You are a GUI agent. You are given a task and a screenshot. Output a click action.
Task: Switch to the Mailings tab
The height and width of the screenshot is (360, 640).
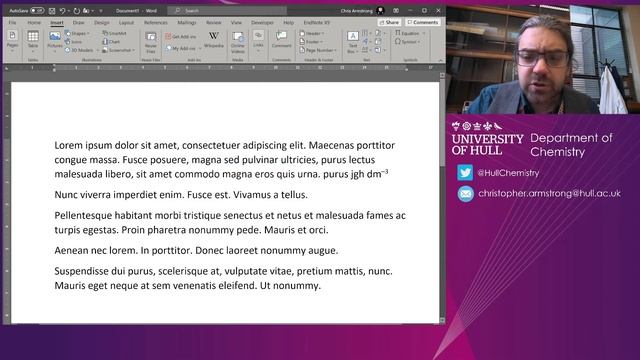[x=187, y=22]
